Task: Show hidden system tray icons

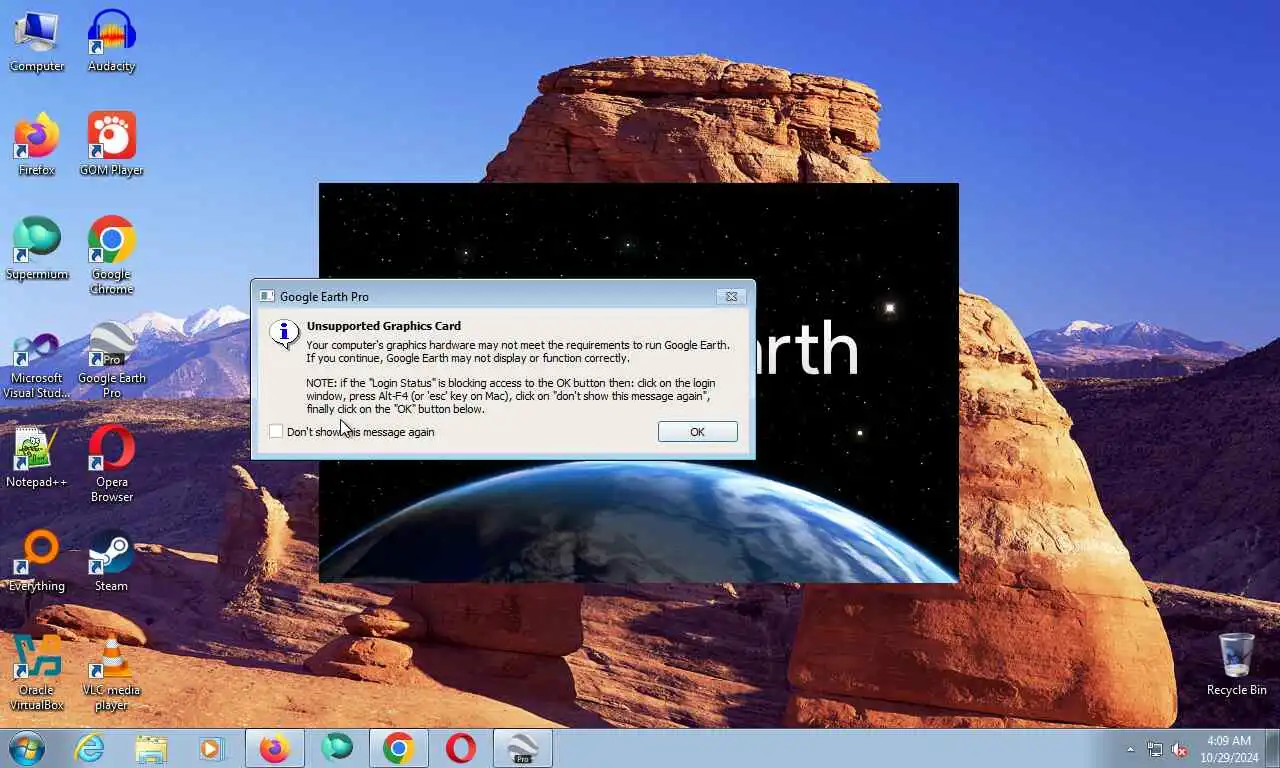Action: pos(1131,749)
